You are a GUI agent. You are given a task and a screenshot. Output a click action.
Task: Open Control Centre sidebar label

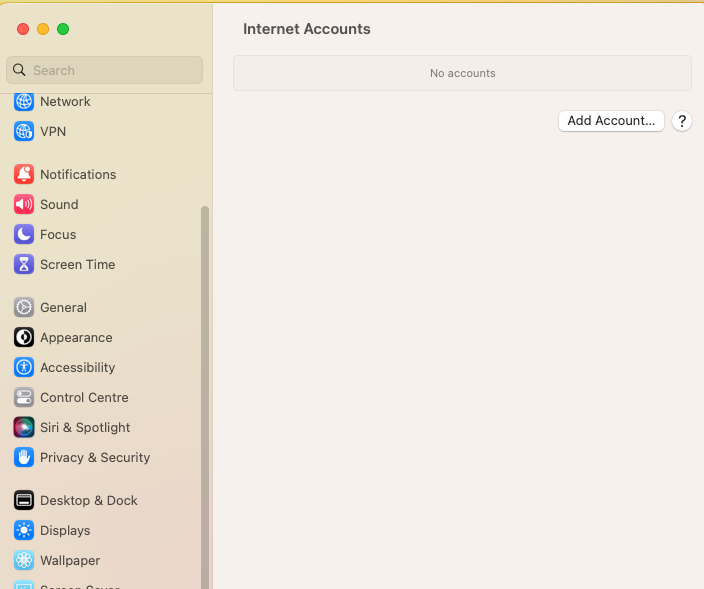(84, 397)
